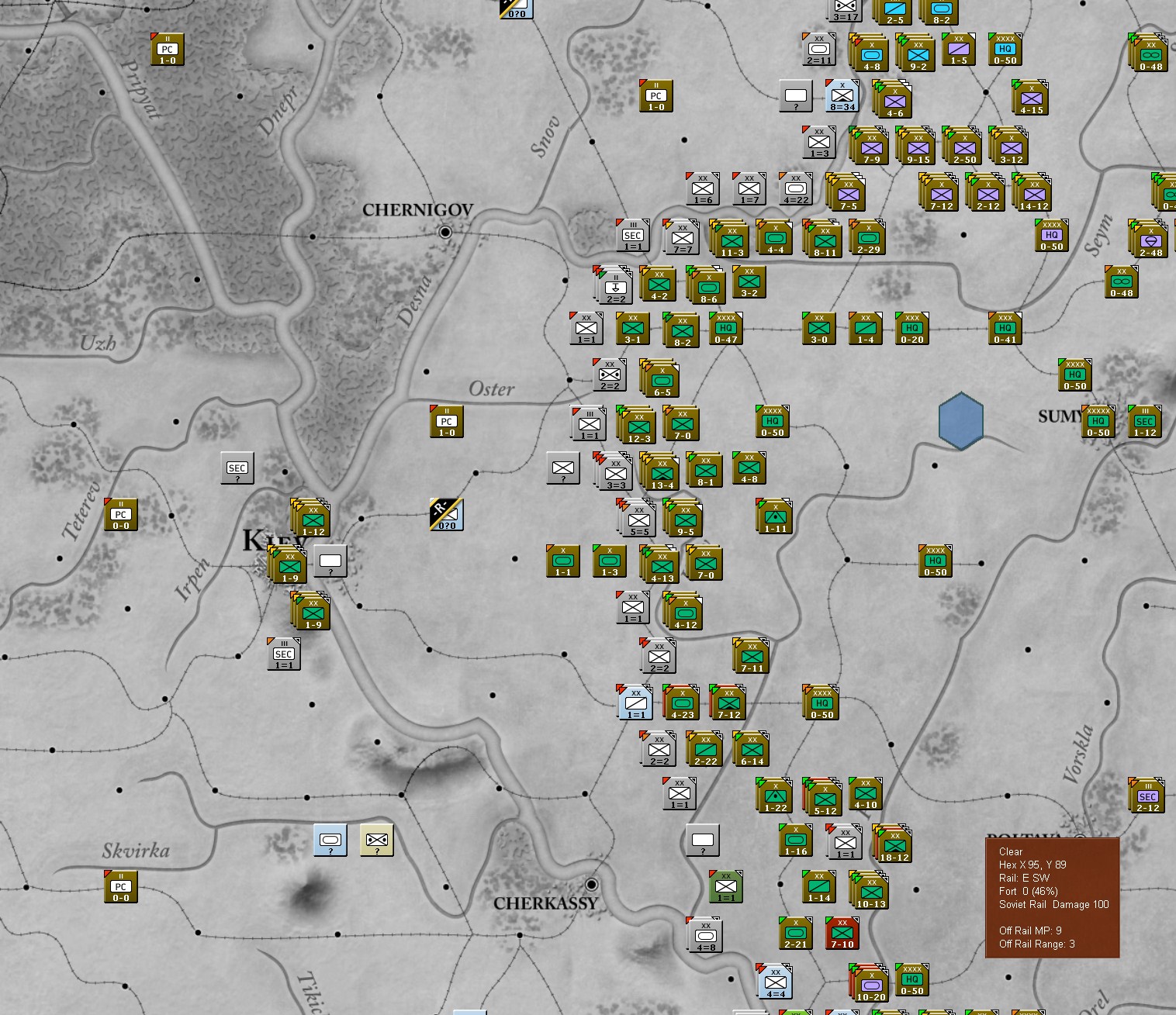Choose the green 1-11 artillery brigade
This screenshot has height=1015, width=1176.
click(x=775, y=517)
